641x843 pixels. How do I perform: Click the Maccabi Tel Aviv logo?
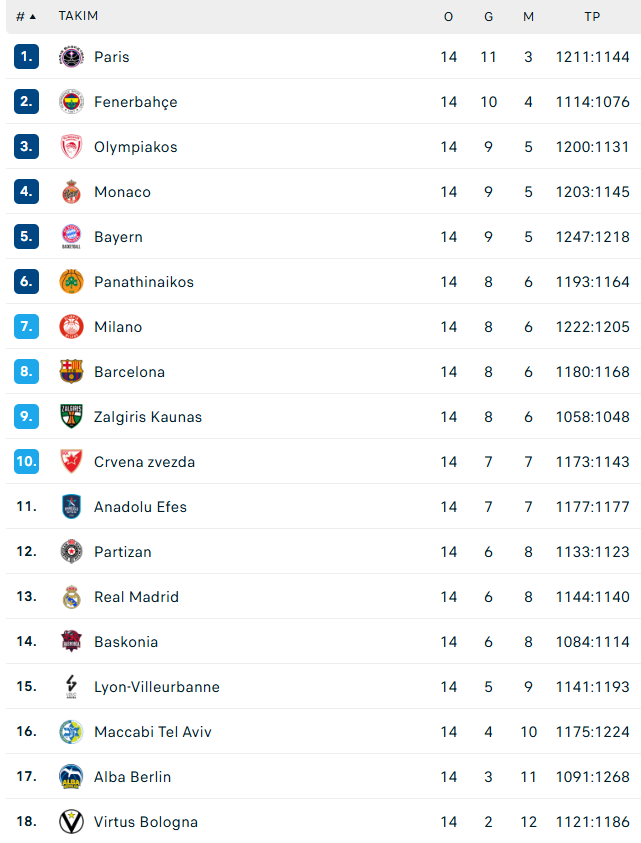(x=71, y=732)
